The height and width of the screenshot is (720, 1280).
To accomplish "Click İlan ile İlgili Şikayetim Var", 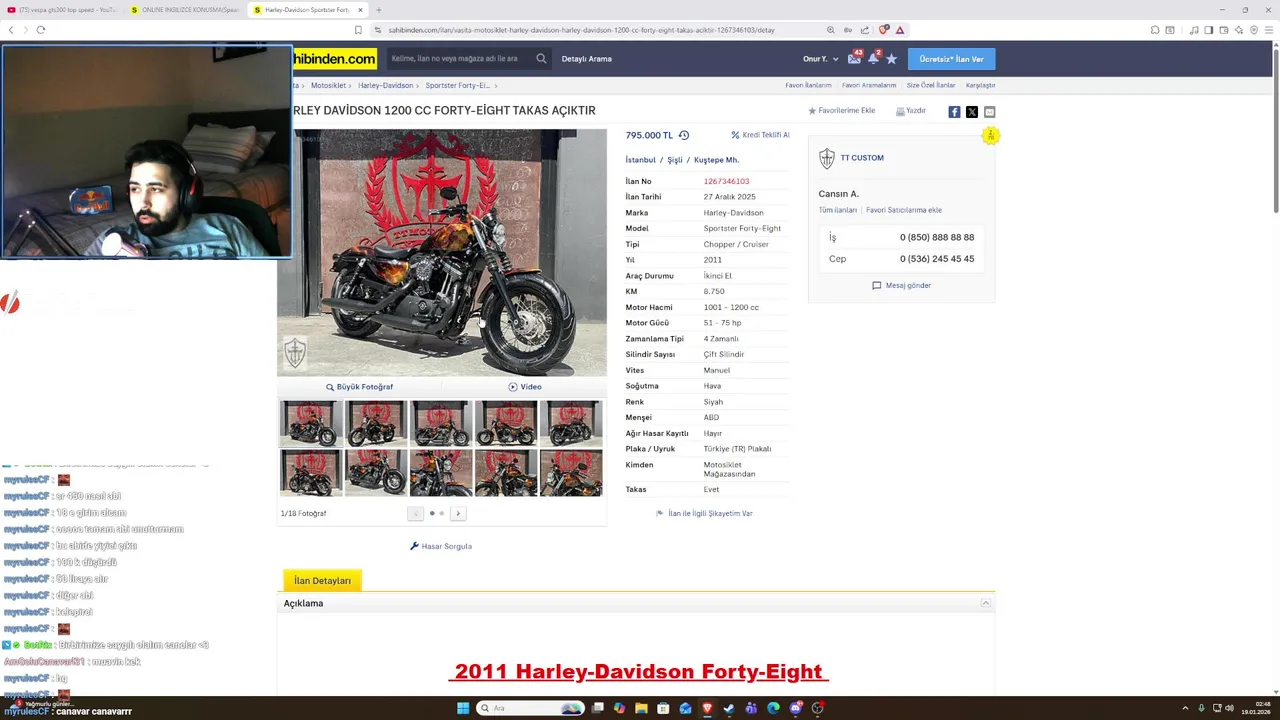I will 704,513.
